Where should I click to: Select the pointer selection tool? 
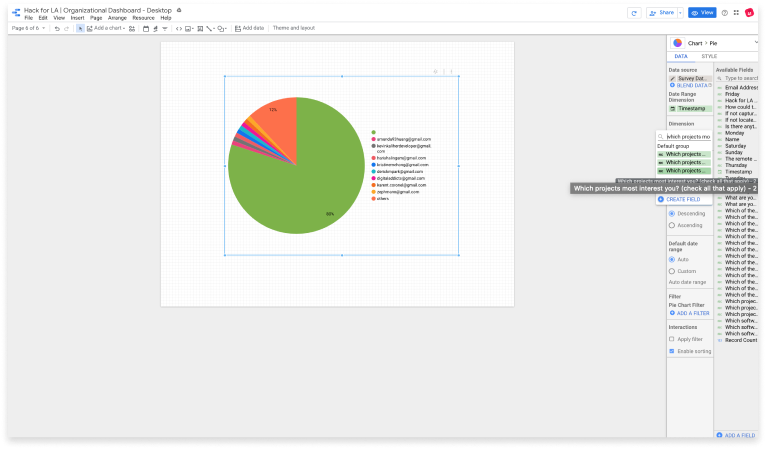coord(80,28)
